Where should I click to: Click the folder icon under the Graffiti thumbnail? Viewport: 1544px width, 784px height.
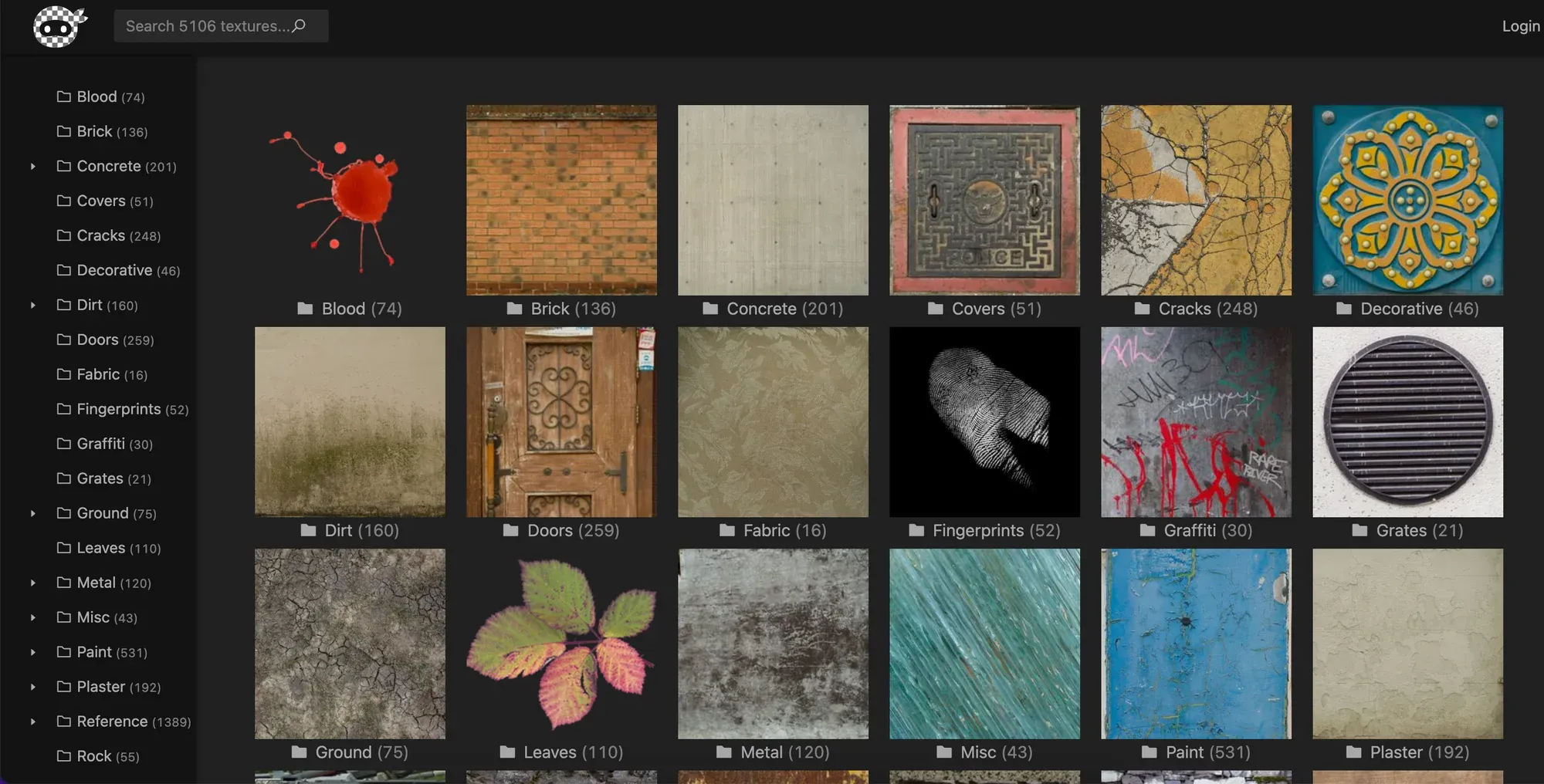[1148, 530]
